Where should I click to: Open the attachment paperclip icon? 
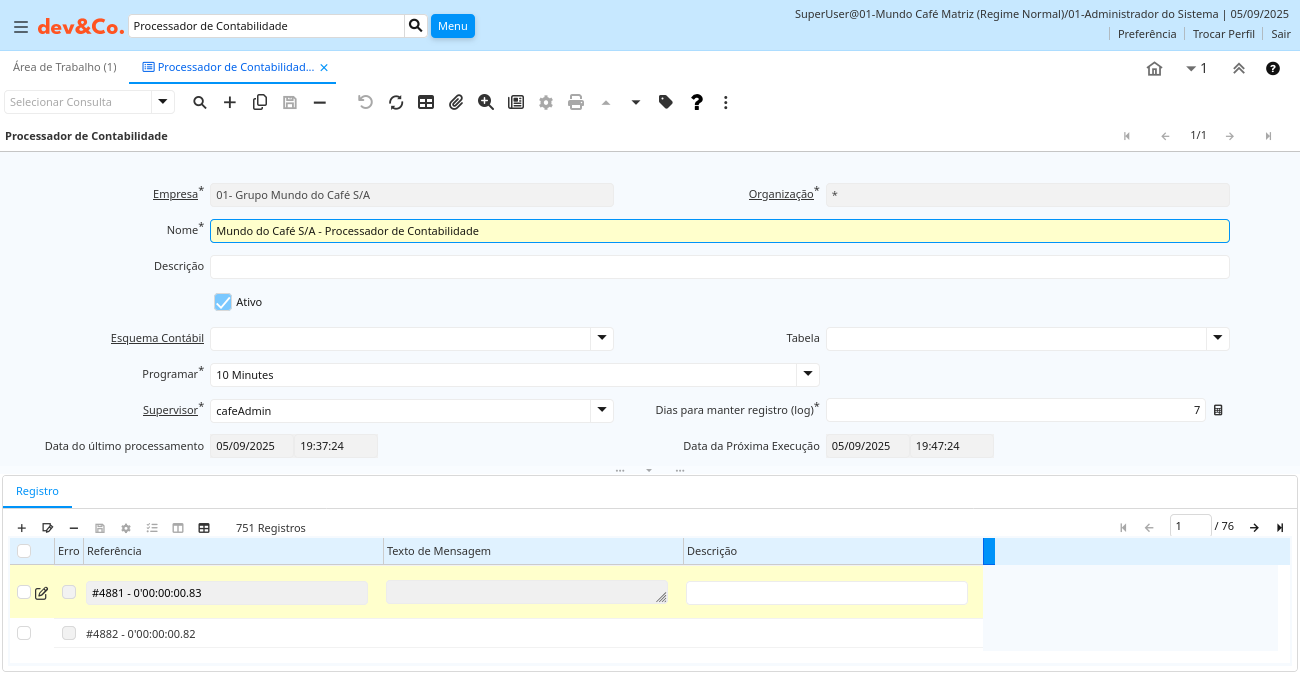pos(456,102)
